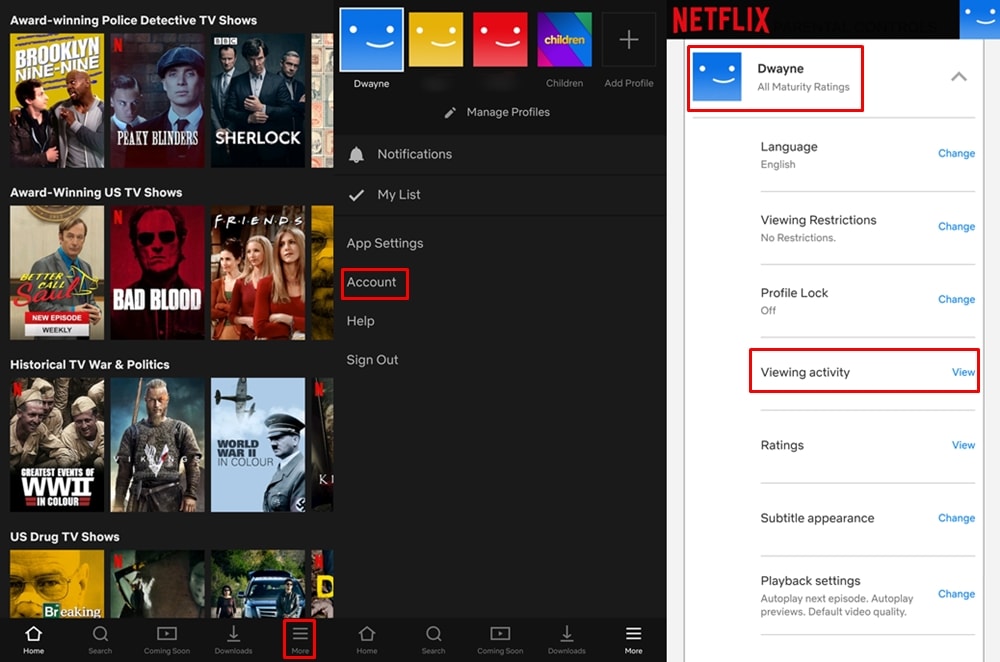The width and height of the screenshot is (1000, 662).
Task: Open Home tab in left screen's bottom bar
Action: tap(34, 640)
